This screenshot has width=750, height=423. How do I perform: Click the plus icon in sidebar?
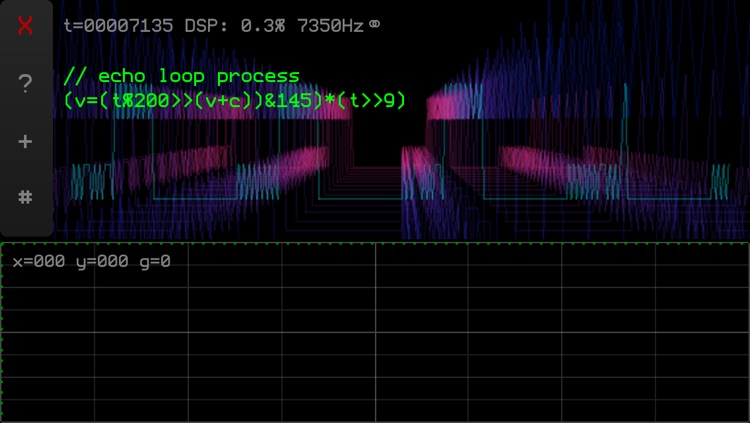(x=25, y=142)
